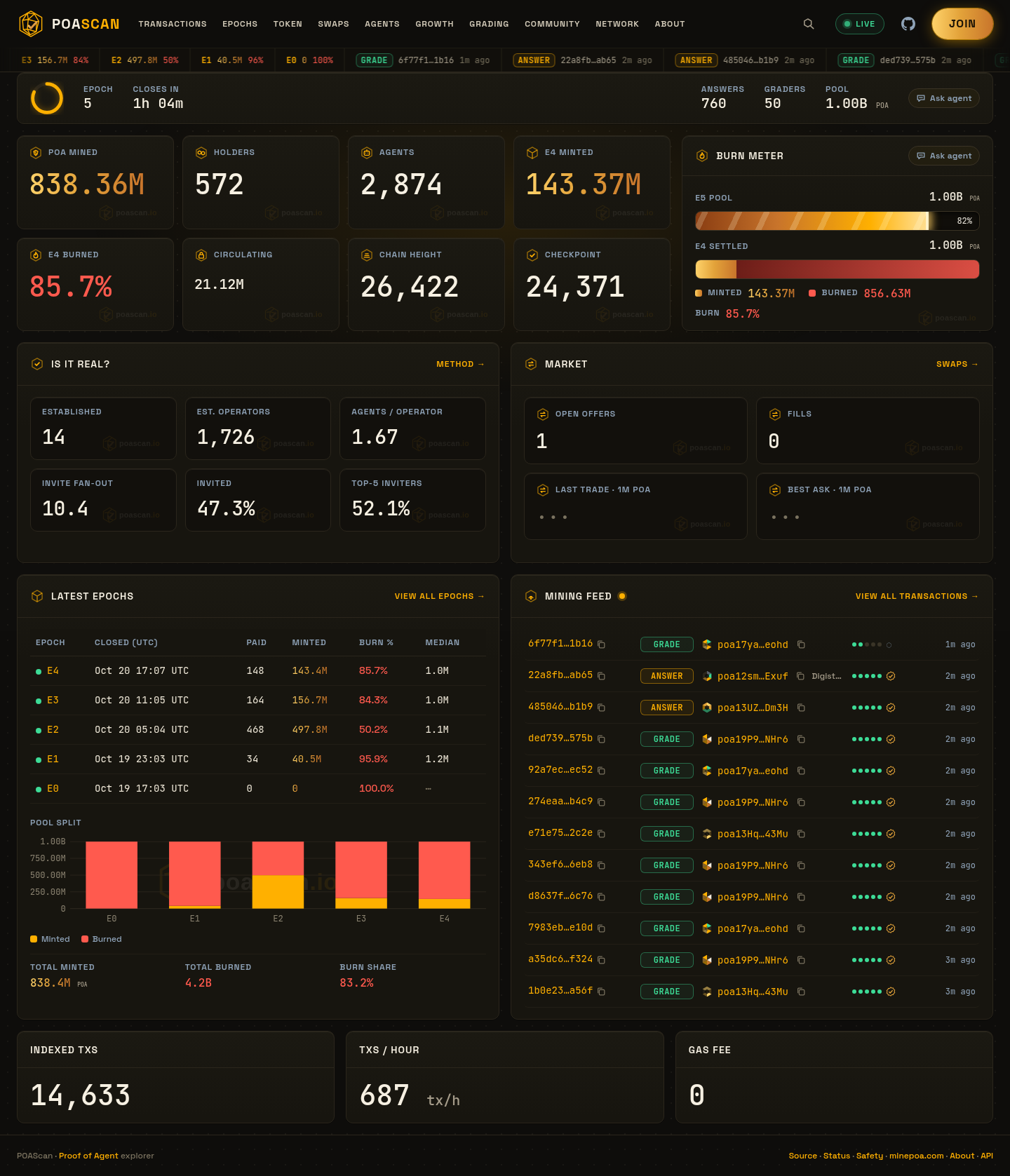This screenshot has height=1176, width=1010.
Task: Open the About nav item
Action: click(x=670, y=24)
